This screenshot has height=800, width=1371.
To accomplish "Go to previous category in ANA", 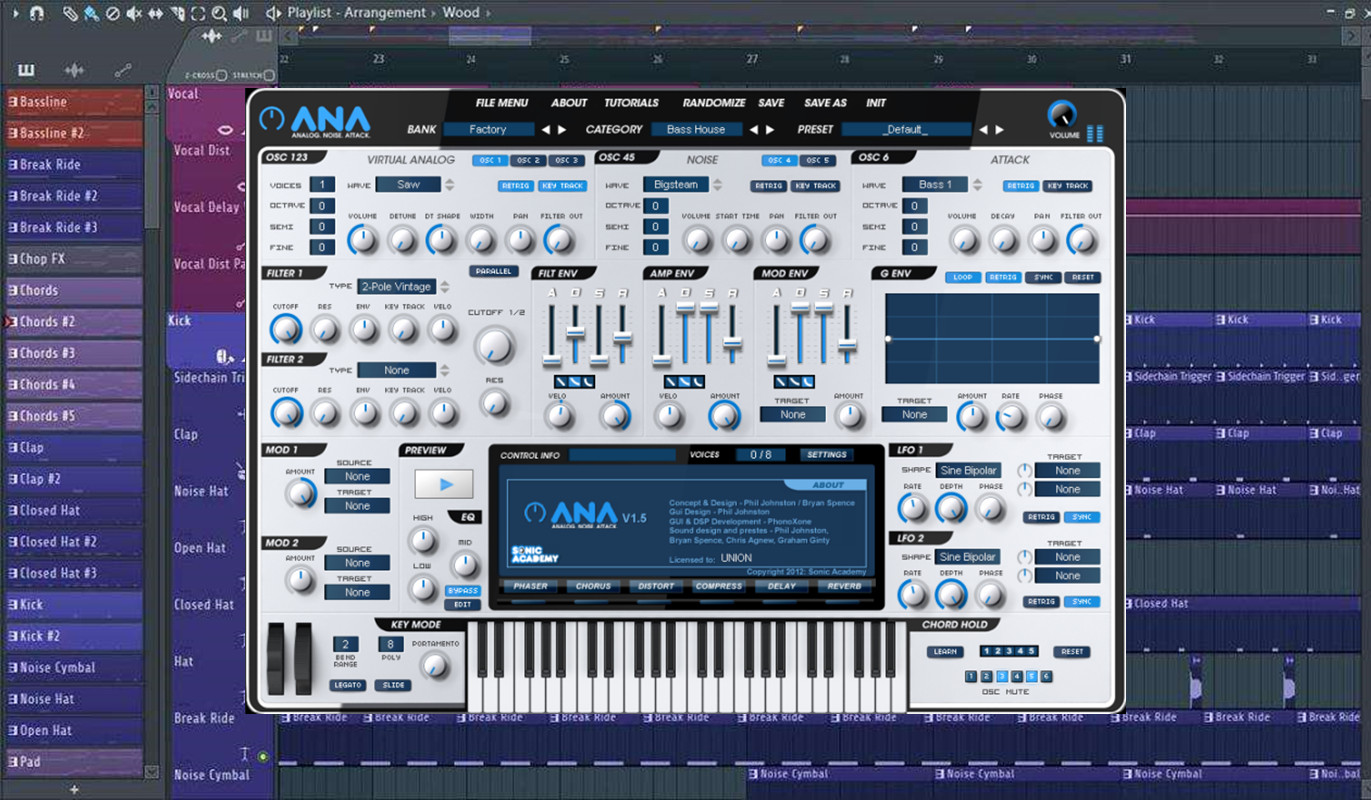I will coord(753,129).
